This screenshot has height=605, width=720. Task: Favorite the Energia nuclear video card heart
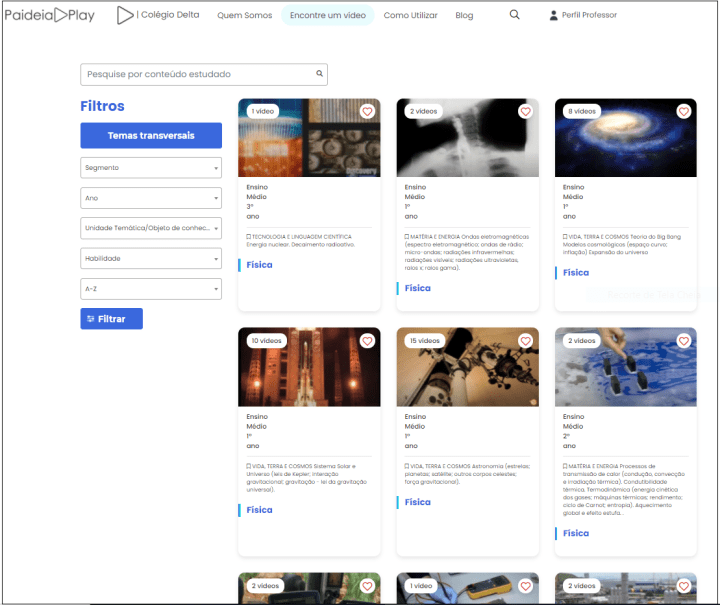point(367,111)
